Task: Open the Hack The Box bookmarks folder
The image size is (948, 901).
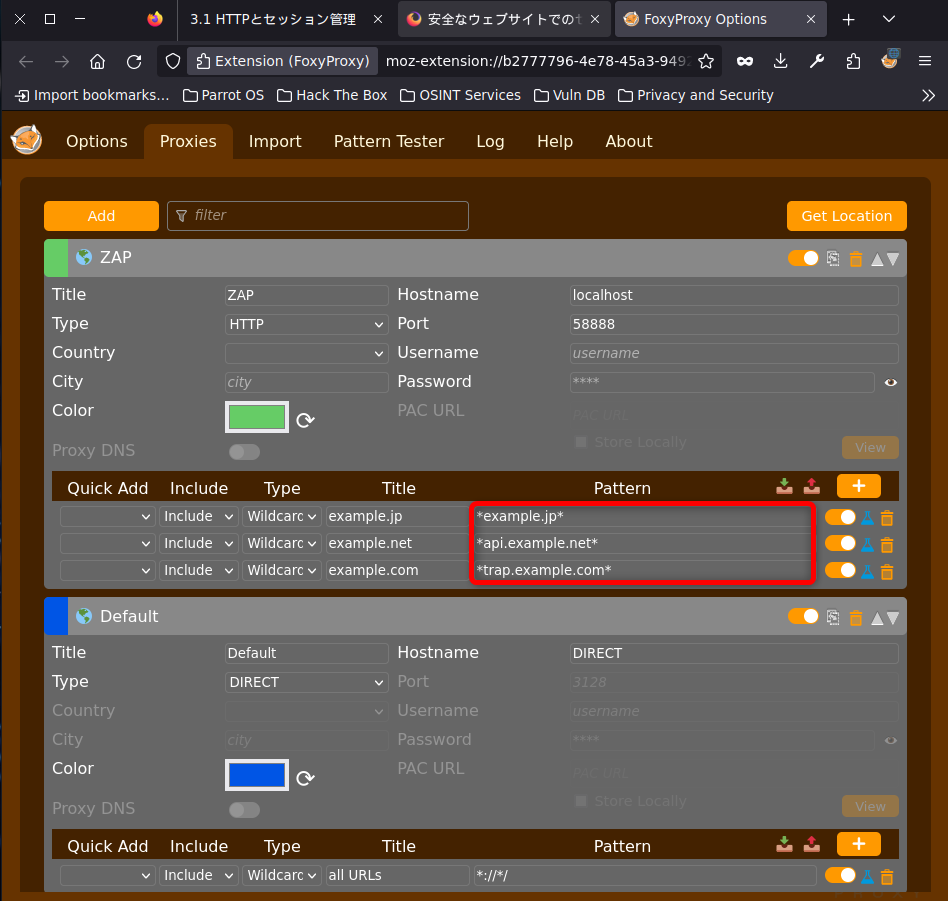Action: coord(332,96)
